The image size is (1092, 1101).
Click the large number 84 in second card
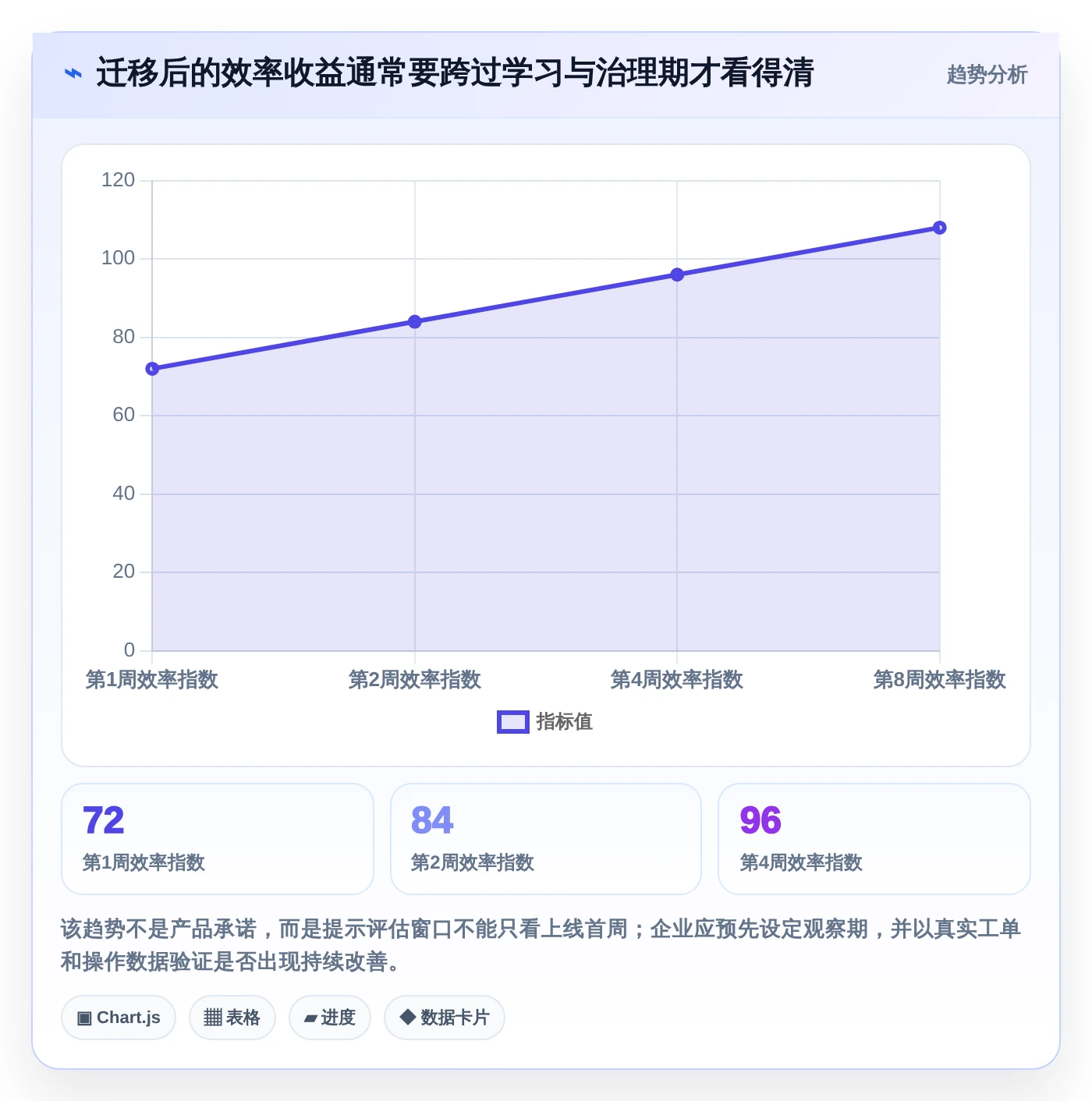pyautogui.click(x=432, y=820)
